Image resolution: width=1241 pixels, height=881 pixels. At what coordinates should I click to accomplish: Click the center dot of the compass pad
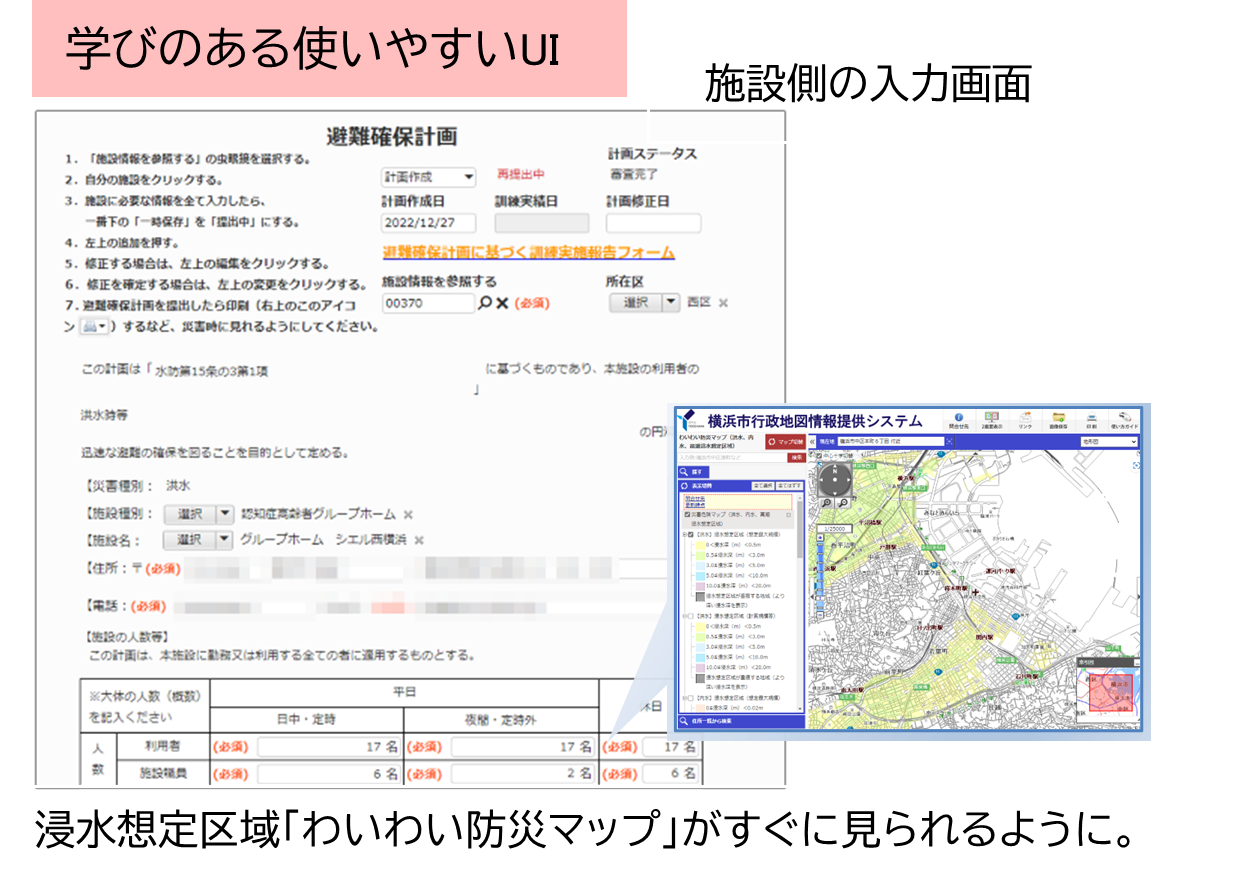click(835, 480)
